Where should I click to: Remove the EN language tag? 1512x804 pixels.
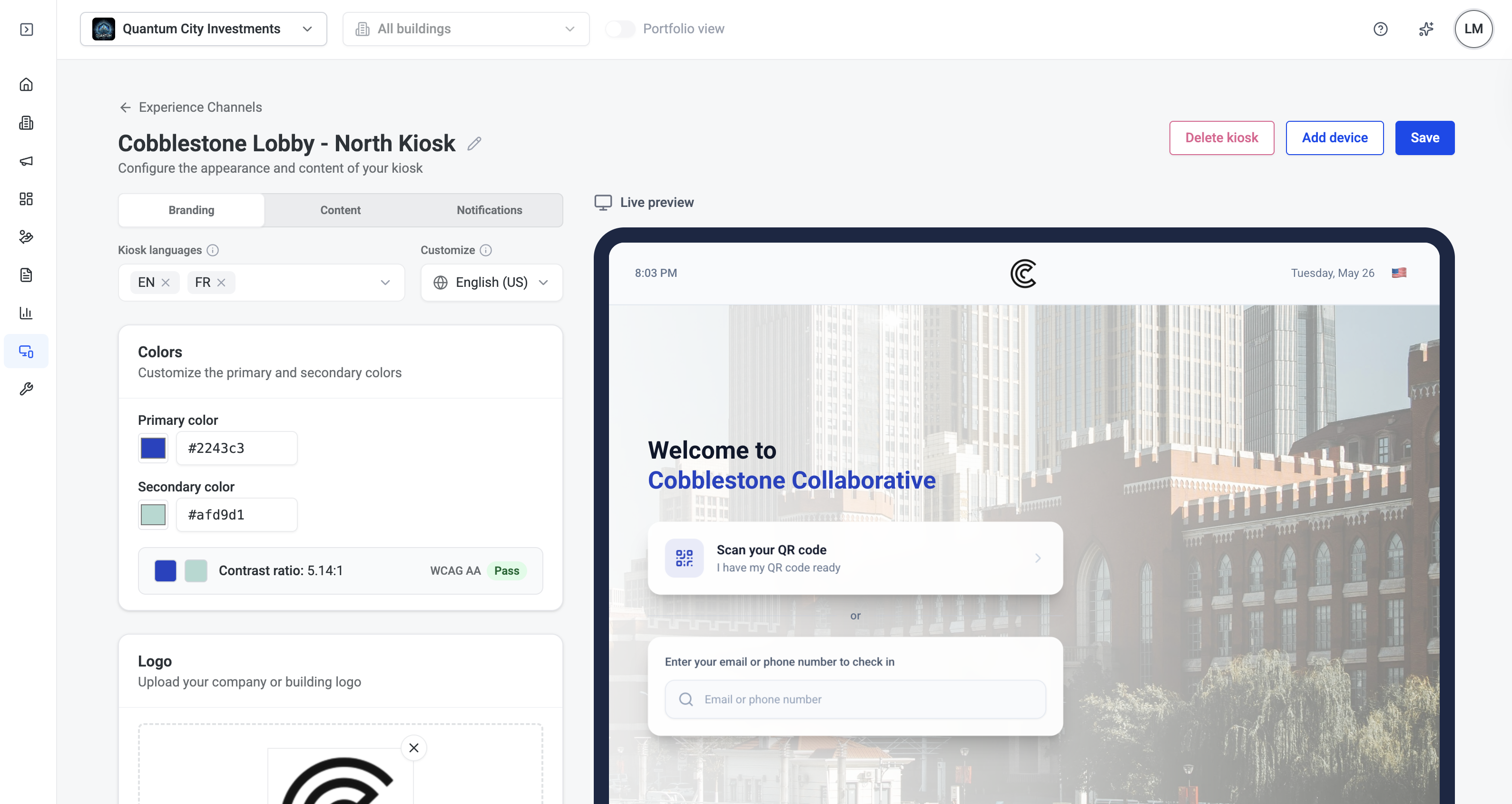[x=166, y=283]
